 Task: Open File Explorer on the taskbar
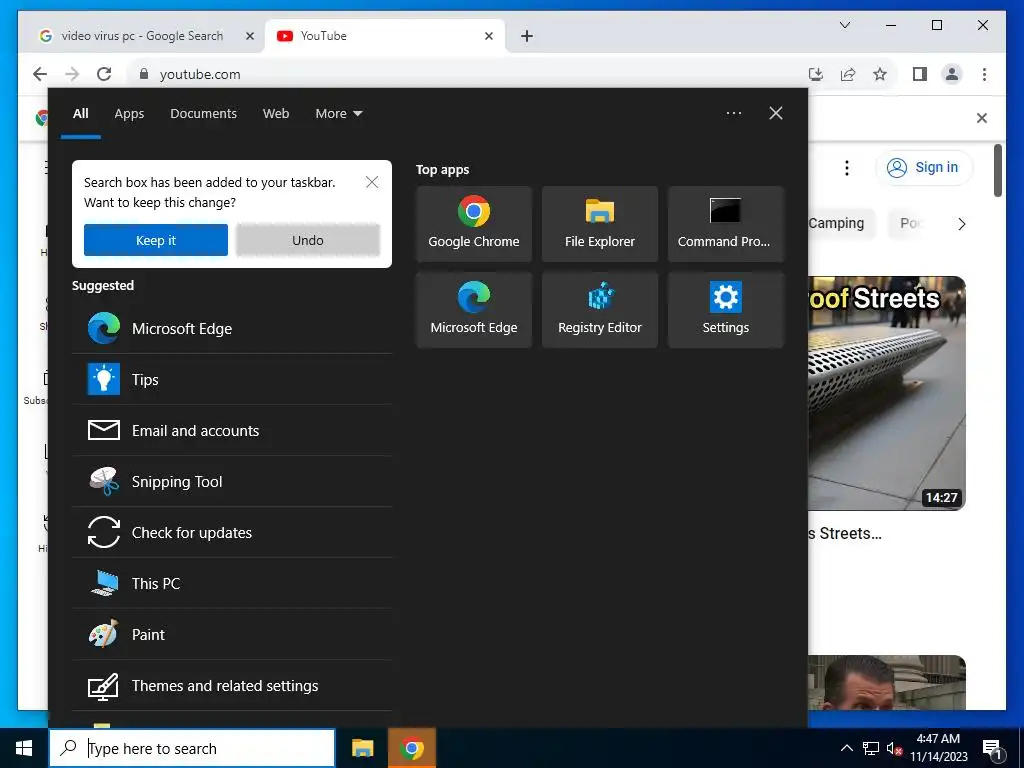coord(362,748)
